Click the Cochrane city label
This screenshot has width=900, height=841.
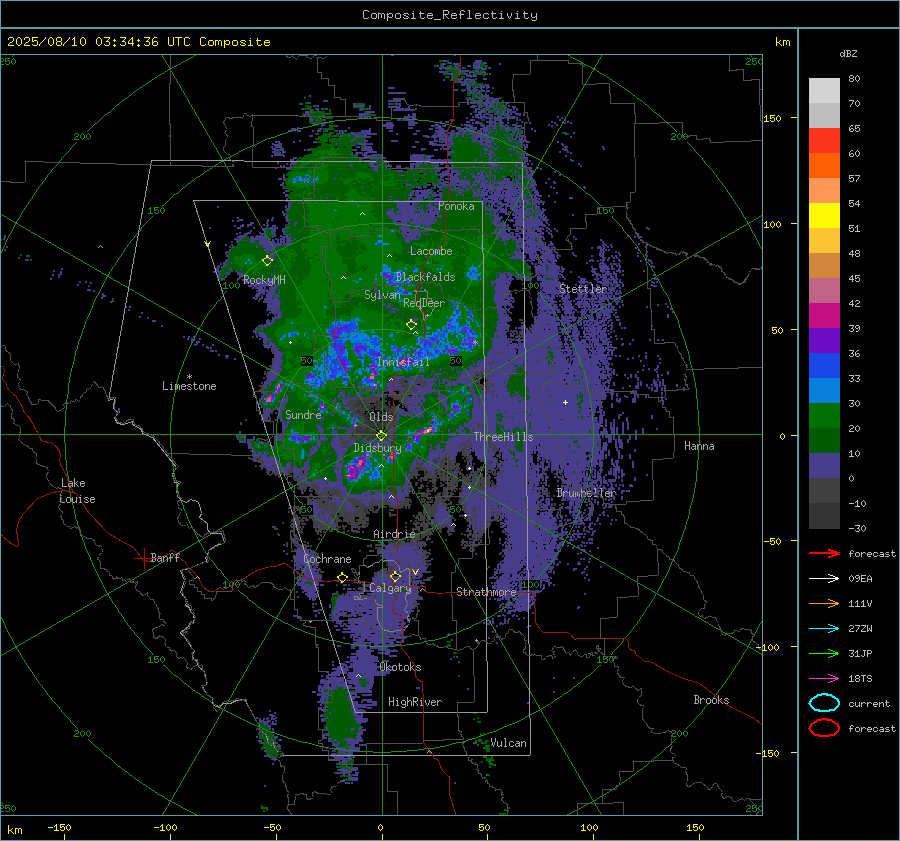[327, 559]
